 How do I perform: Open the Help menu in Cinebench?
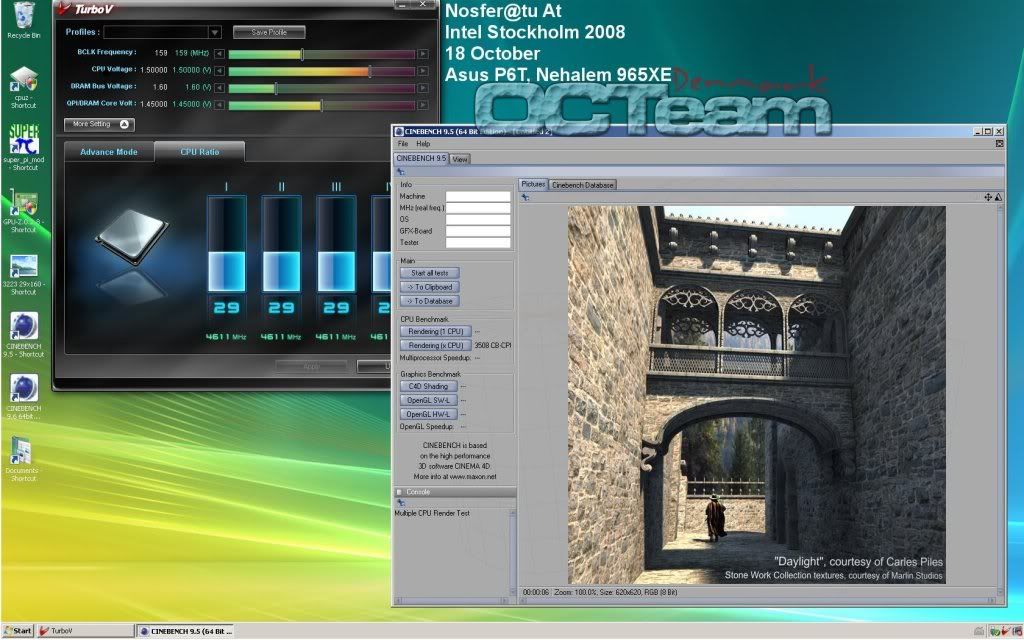(x=423, y=144)
